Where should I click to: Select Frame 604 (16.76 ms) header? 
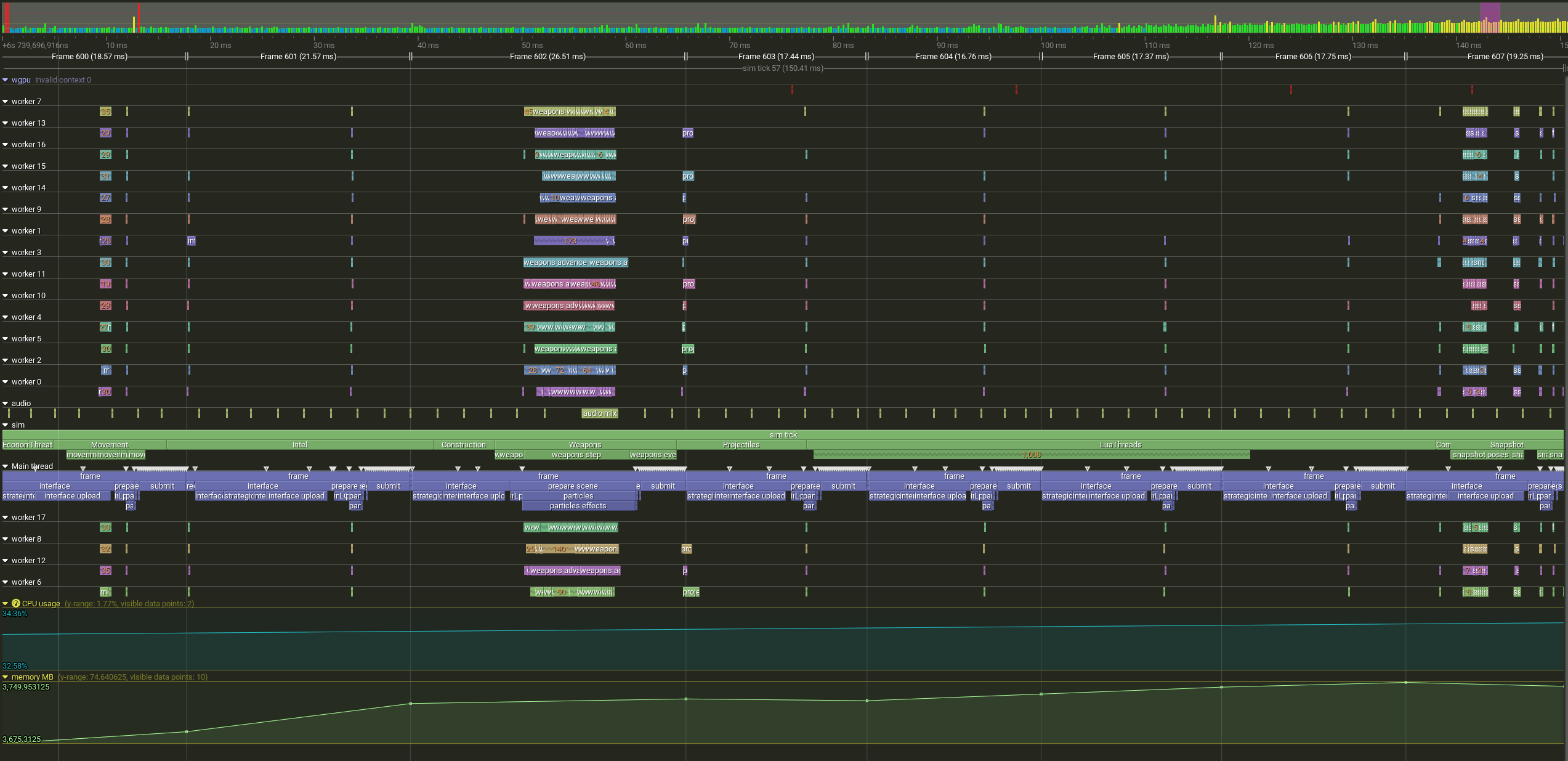pyautogui.click(x=953, y=57)
